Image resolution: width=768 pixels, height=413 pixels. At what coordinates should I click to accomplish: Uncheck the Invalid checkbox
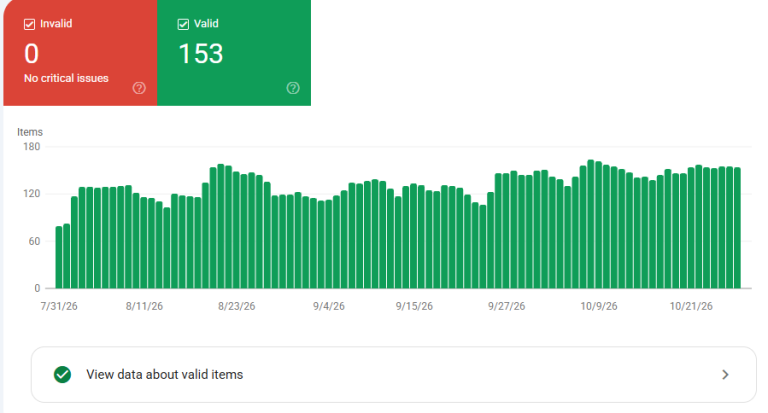point(29,24)
